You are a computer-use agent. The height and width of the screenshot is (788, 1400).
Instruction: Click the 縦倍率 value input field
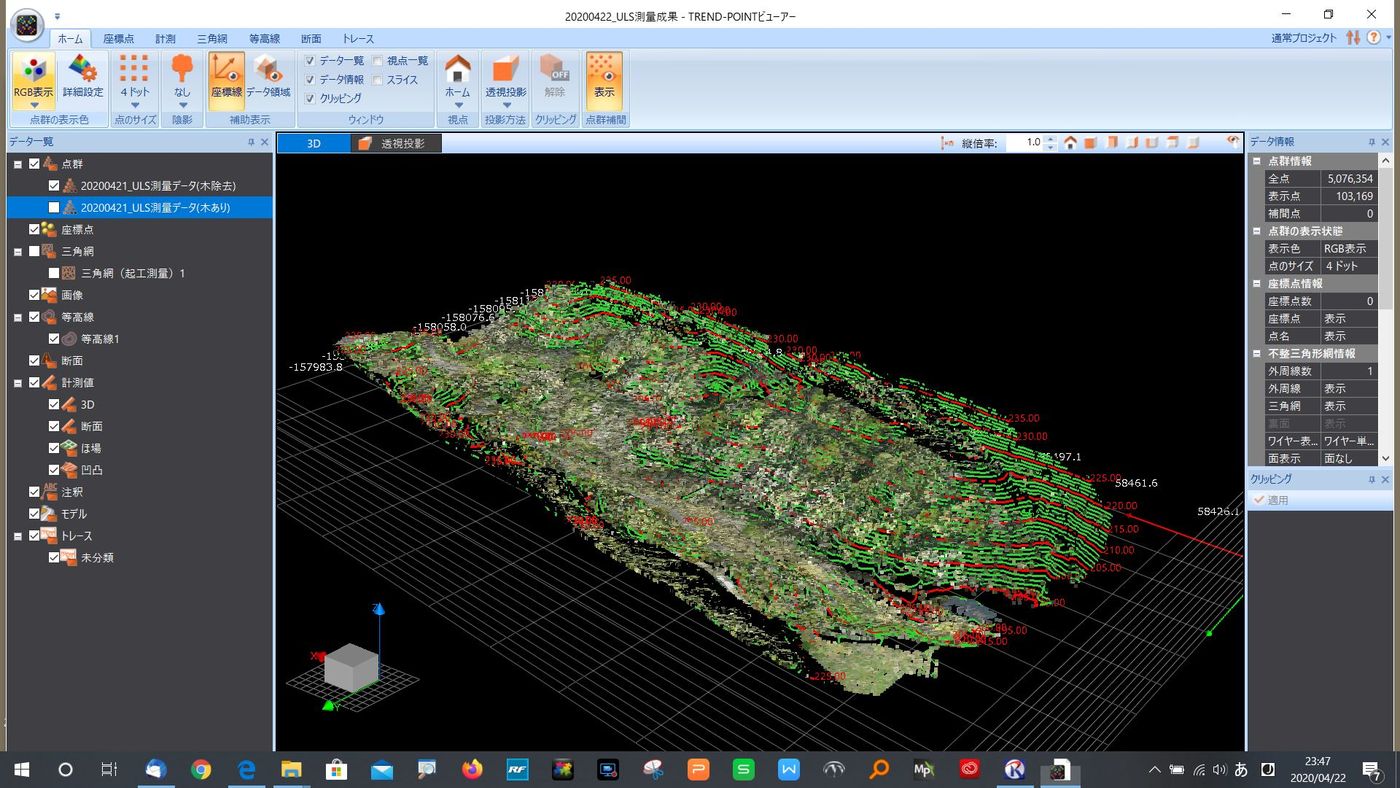click(1024, 143)
